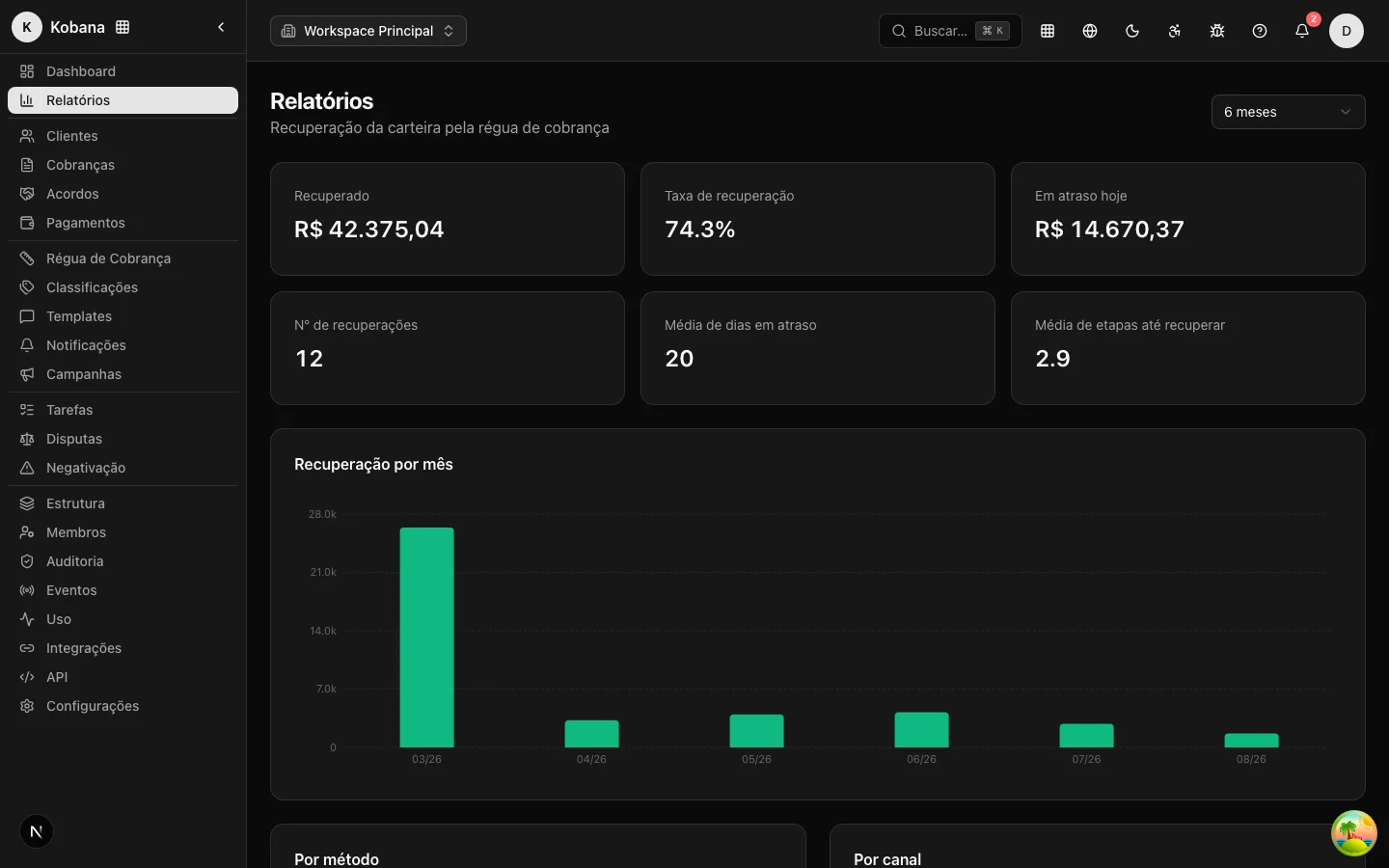Image resolution: width=1389 pixels, height=868 pixels.
Task: Open the Dashboard page in sidebar
Action: [123, 71]
